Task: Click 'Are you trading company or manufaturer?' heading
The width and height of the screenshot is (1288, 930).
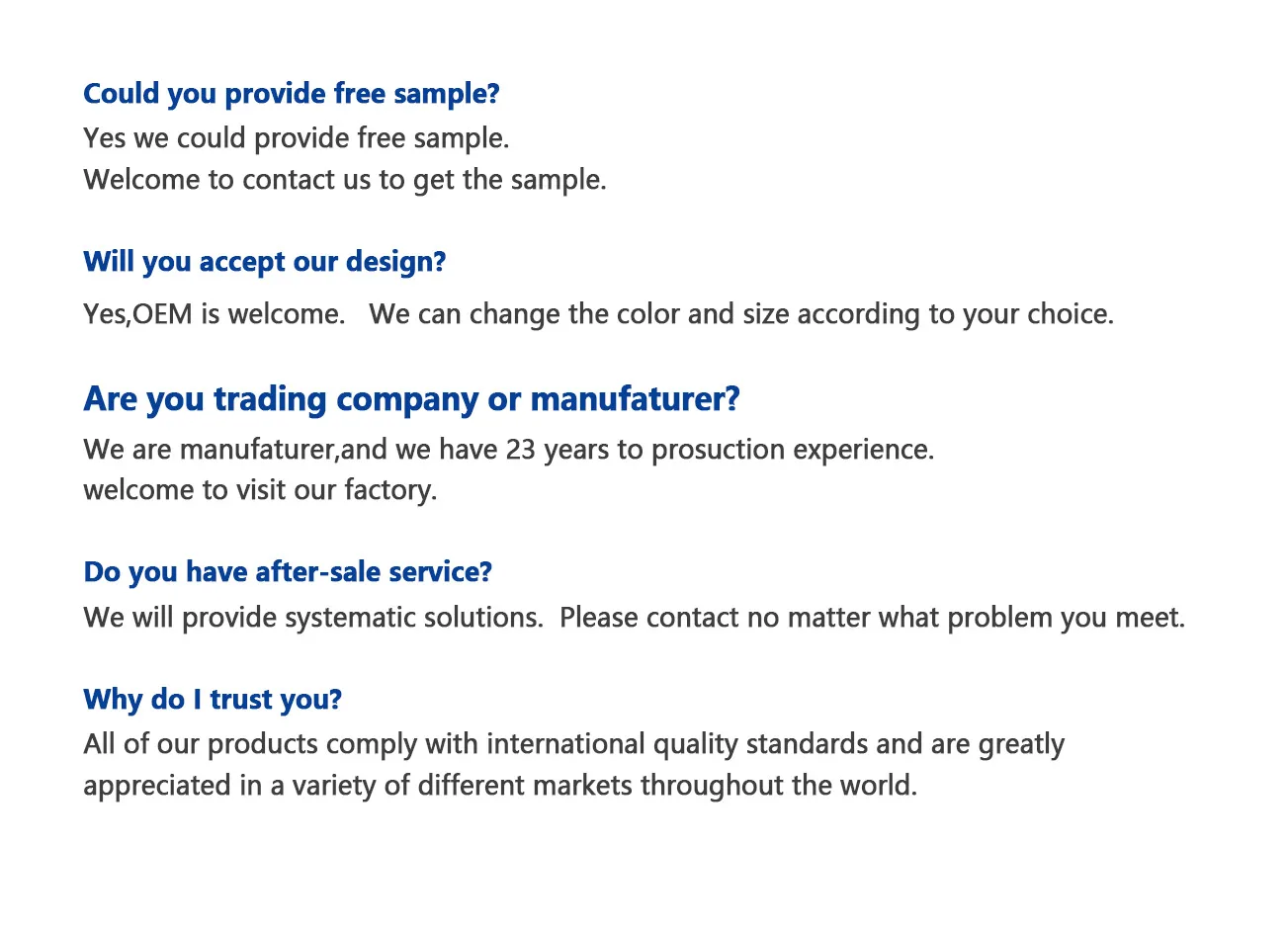Action: coord(411,399)
